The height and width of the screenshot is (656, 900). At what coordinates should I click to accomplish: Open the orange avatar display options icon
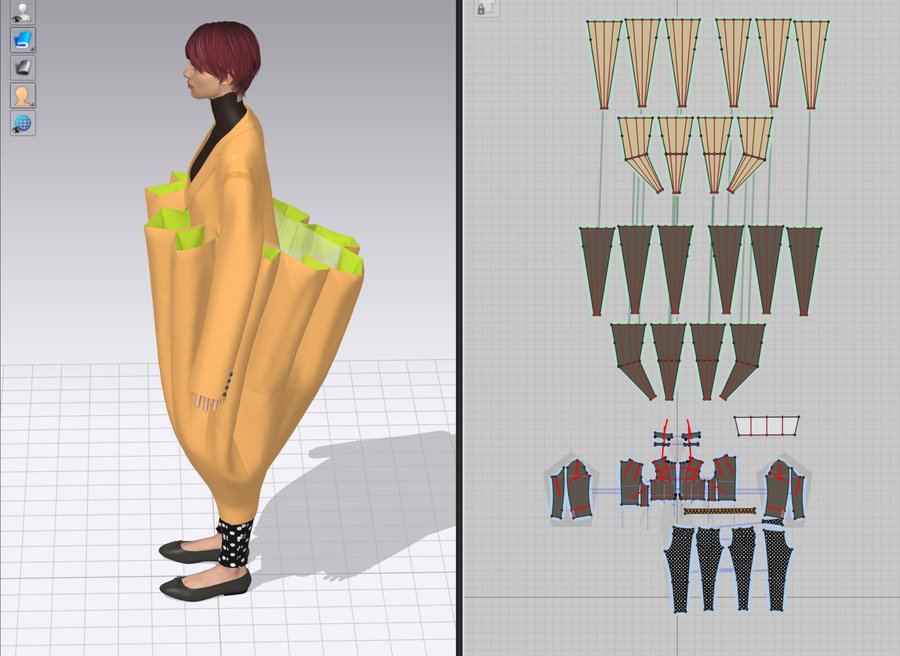(22, 96)
